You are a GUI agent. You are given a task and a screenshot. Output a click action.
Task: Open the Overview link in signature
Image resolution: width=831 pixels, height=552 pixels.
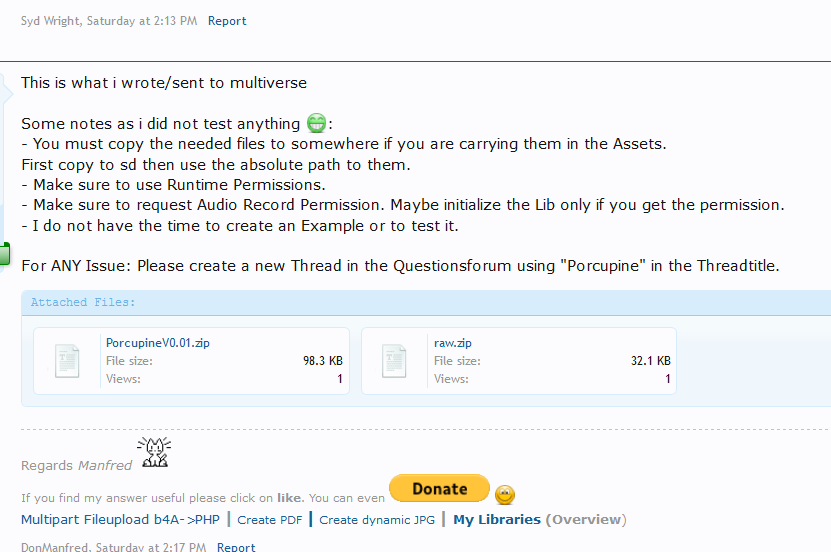587,520
